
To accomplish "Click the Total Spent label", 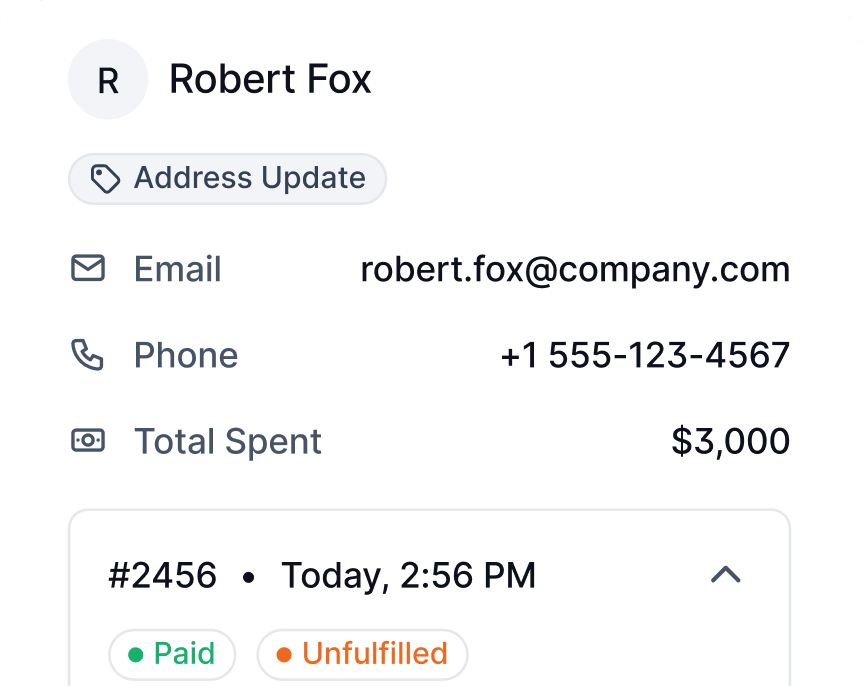I will tap(228, 441).
